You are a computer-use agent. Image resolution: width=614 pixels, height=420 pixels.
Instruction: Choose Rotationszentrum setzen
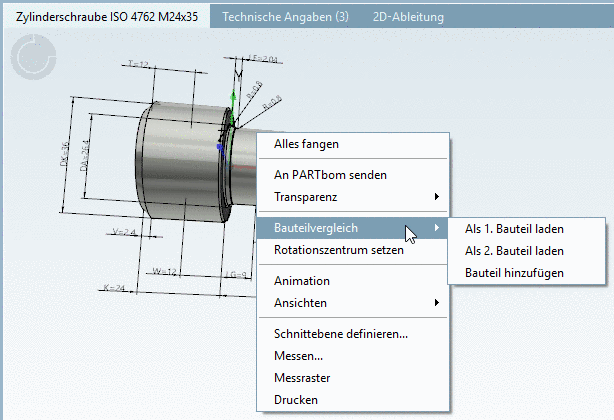coord(352,250)
